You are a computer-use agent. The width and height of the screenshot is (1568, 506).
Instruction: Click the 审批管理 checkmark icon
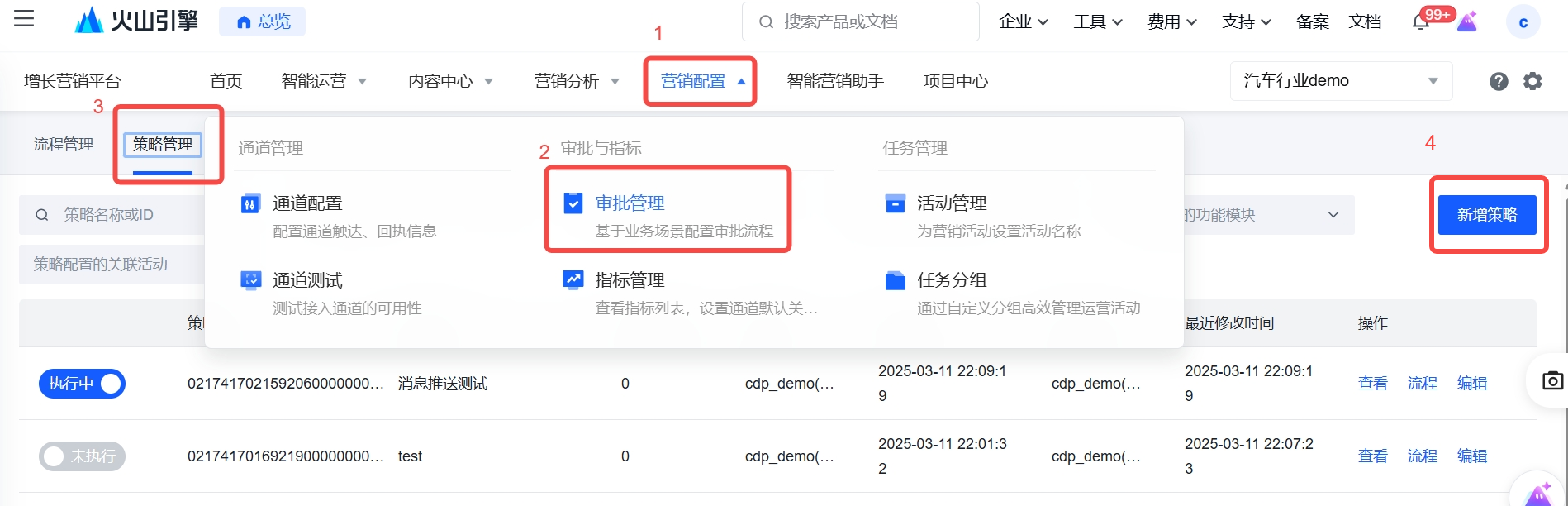point(573,203)
